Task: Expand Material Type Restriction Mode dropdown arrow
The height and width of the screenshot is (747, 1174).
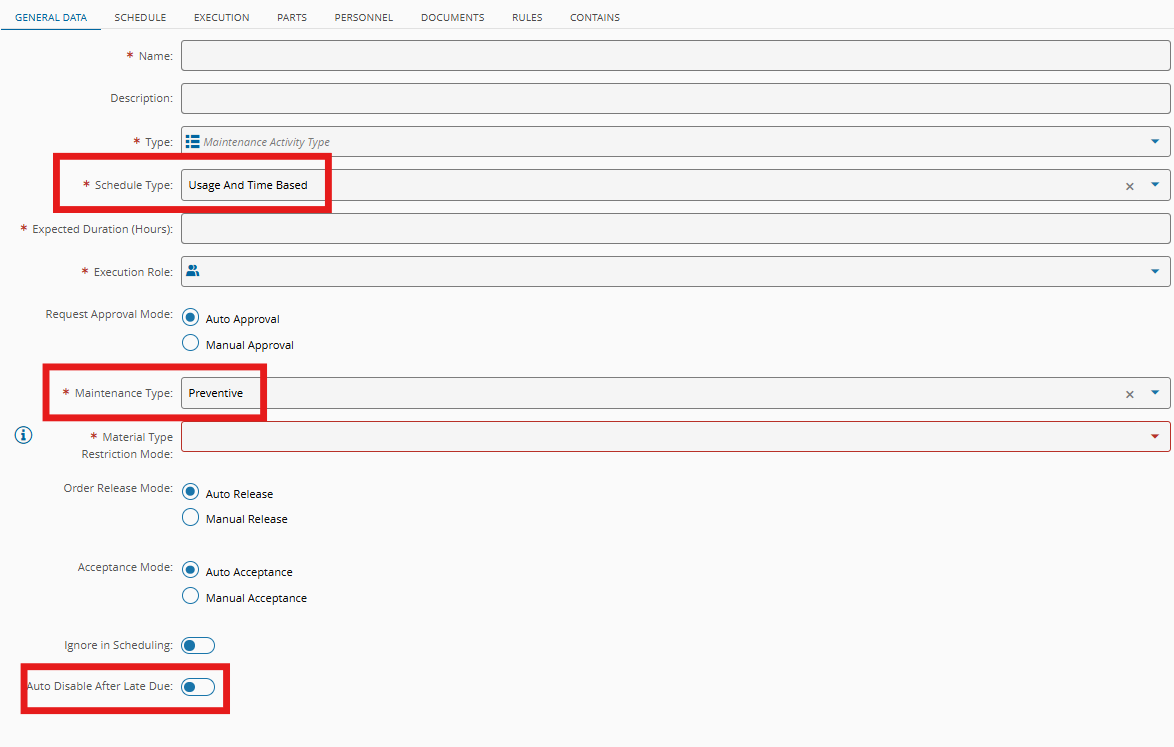Action: [x=1155, y=436]
